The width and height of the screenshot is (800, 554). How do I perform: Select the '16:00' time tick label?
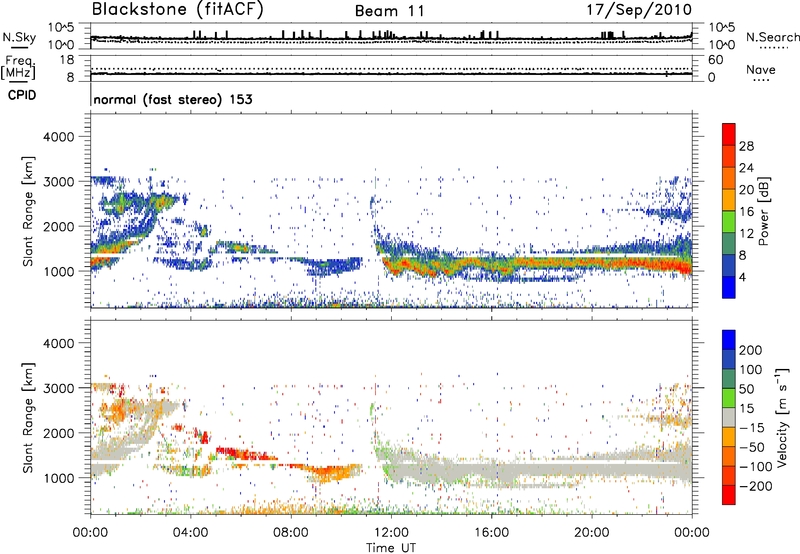(491, 533)
